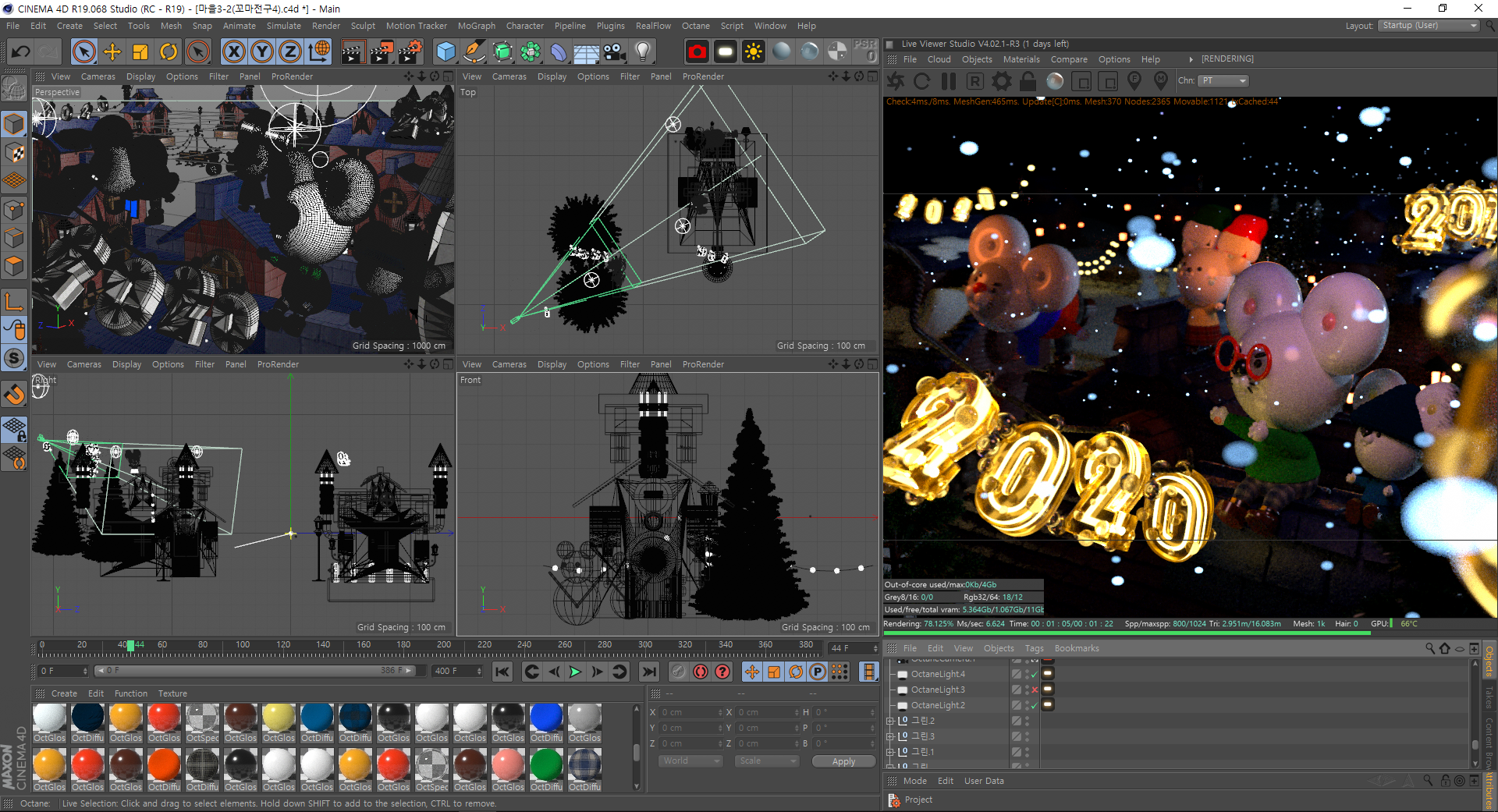Image resolution: width=1498 pixels, height=812 pixels.
Task: Toggle Y-axis lock
Action: point(262,52)
